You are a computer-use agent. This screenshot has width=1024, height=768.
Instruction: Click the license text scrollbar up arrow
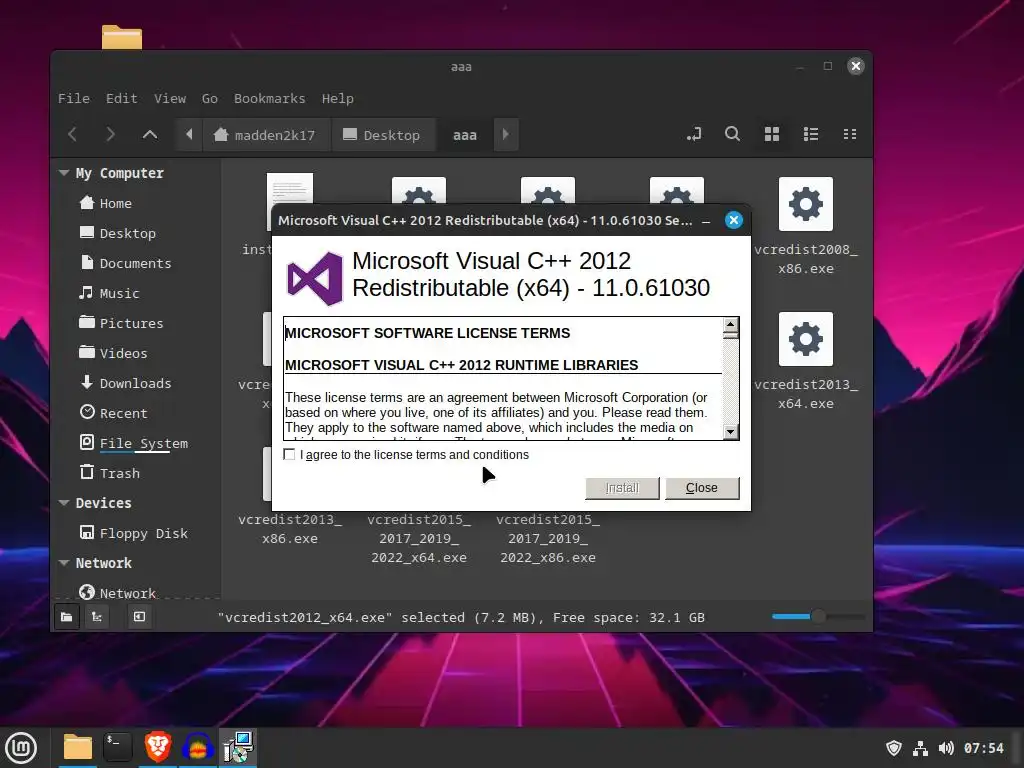click(x=731, y=325)
